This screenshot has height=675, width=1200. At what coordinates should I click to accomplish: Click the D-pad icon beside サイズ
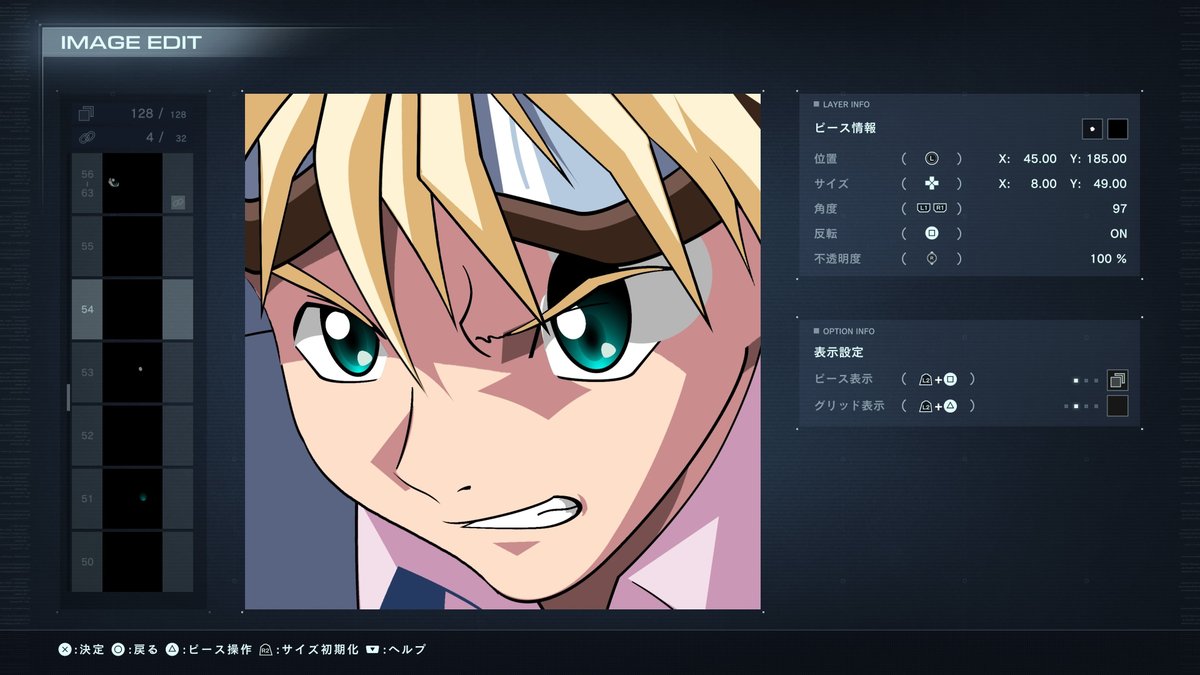931,184
